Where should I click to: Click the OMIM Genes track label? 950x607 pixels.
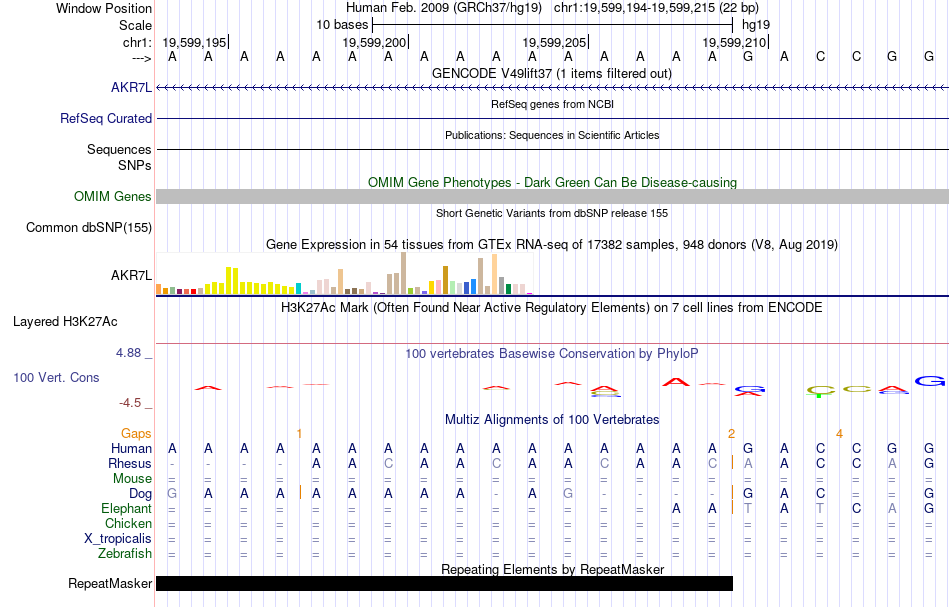coord(112,196)
